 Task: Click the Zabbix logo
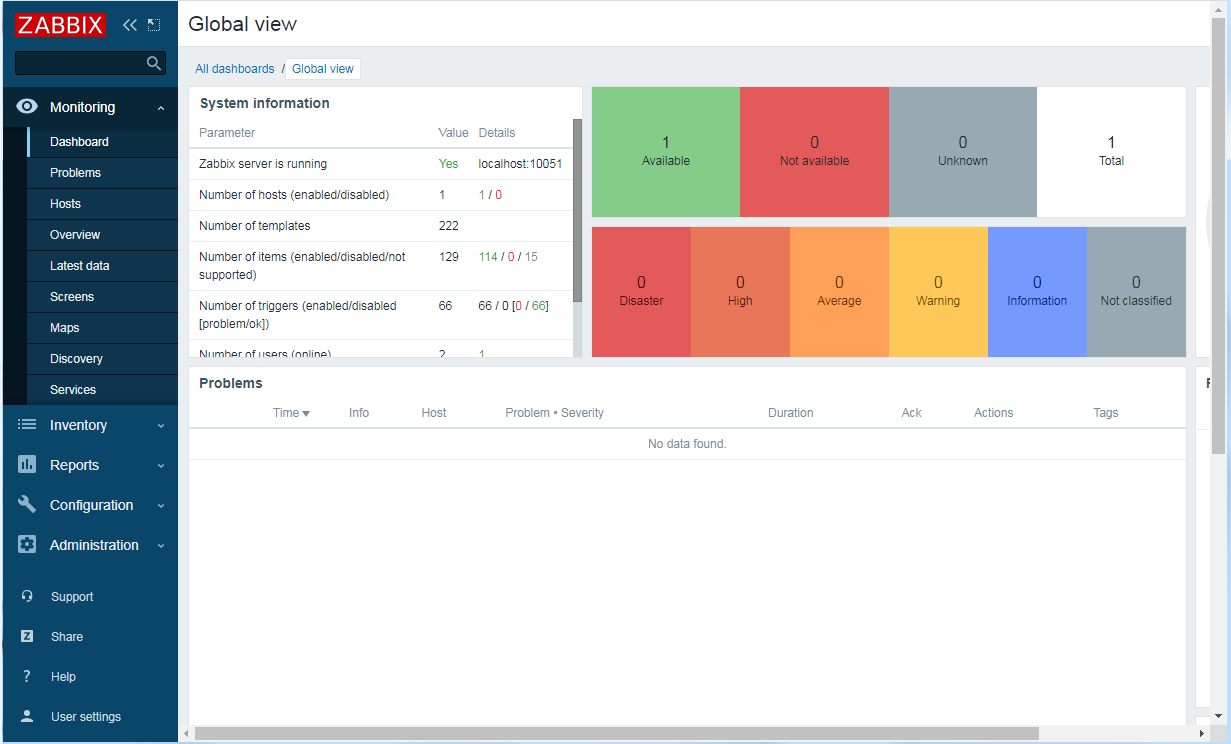pos(60,25)
